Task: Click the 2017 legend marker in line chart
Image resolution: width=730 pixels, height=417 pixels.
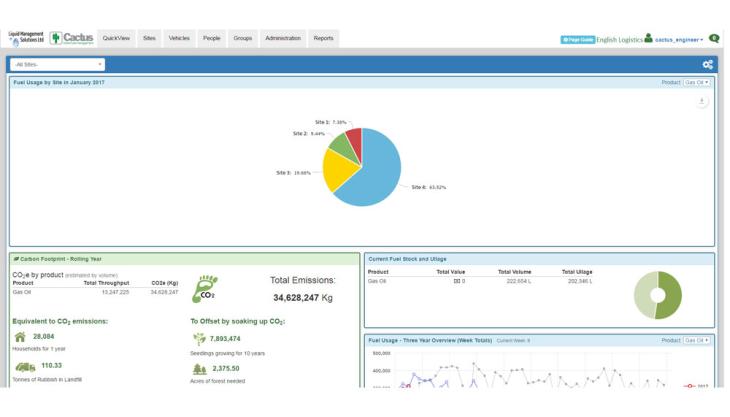Action: (689, 386)
